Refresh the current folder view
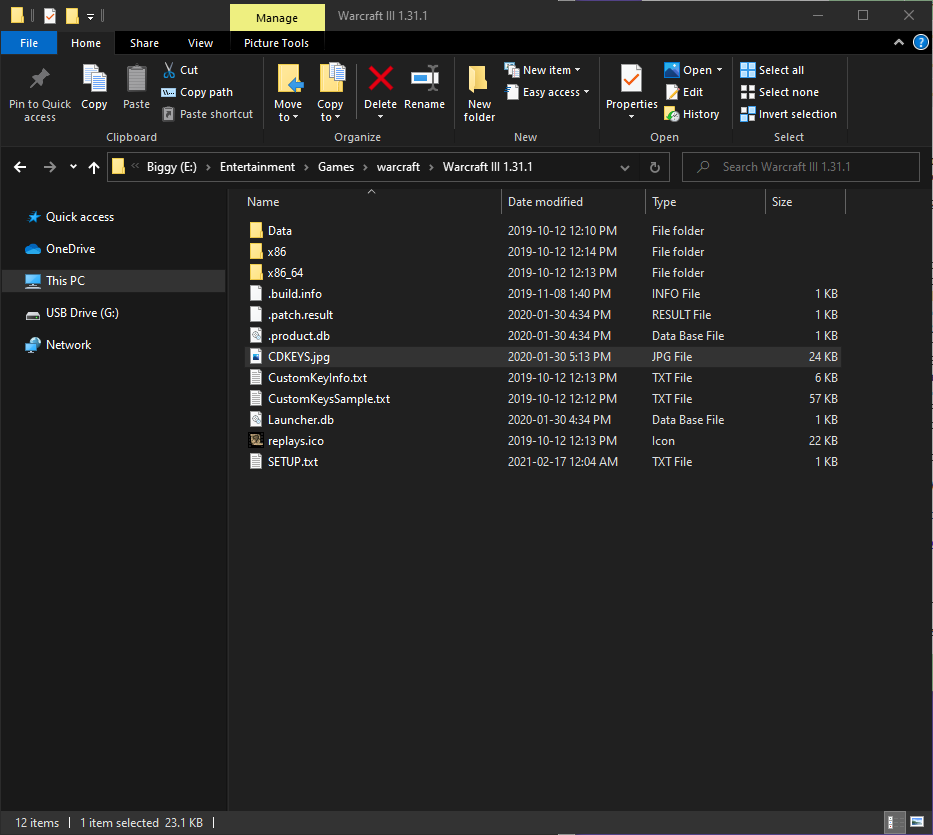The height and width of the screenshot is (835, 933). (x=655, y=167)
